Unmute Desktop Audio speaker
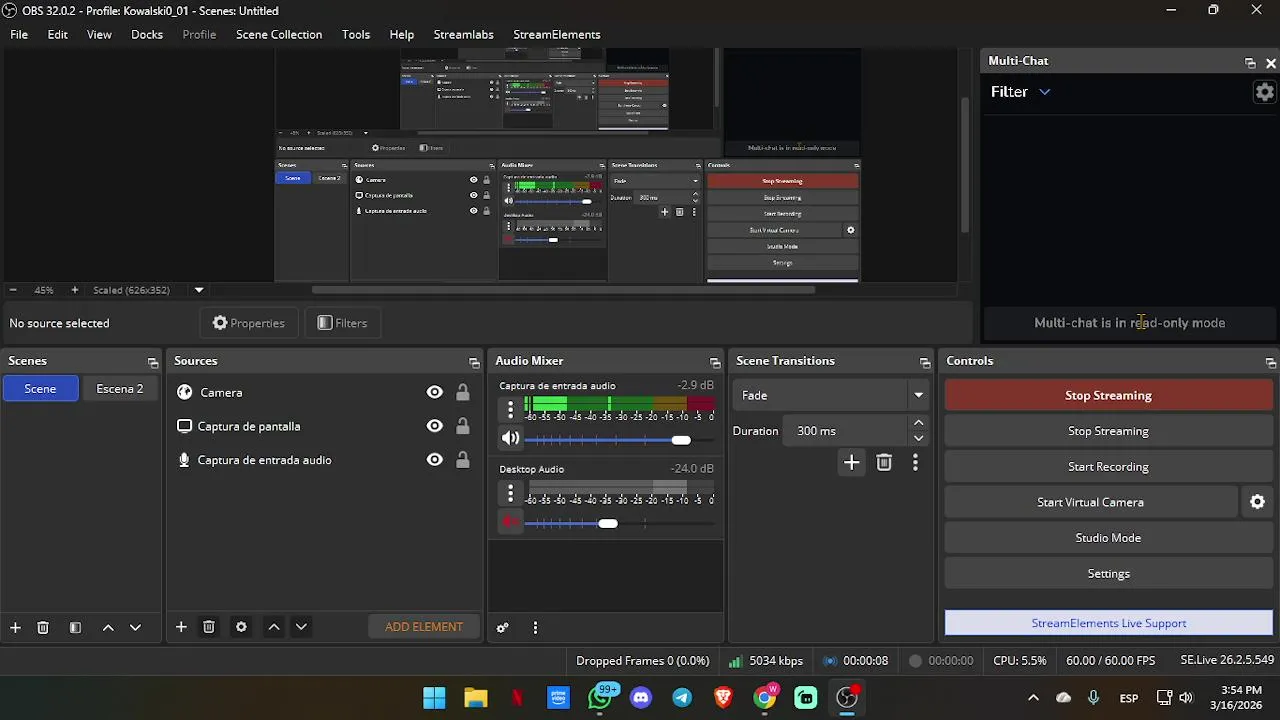The image size is (1280, 720). [x=510, y=522]
